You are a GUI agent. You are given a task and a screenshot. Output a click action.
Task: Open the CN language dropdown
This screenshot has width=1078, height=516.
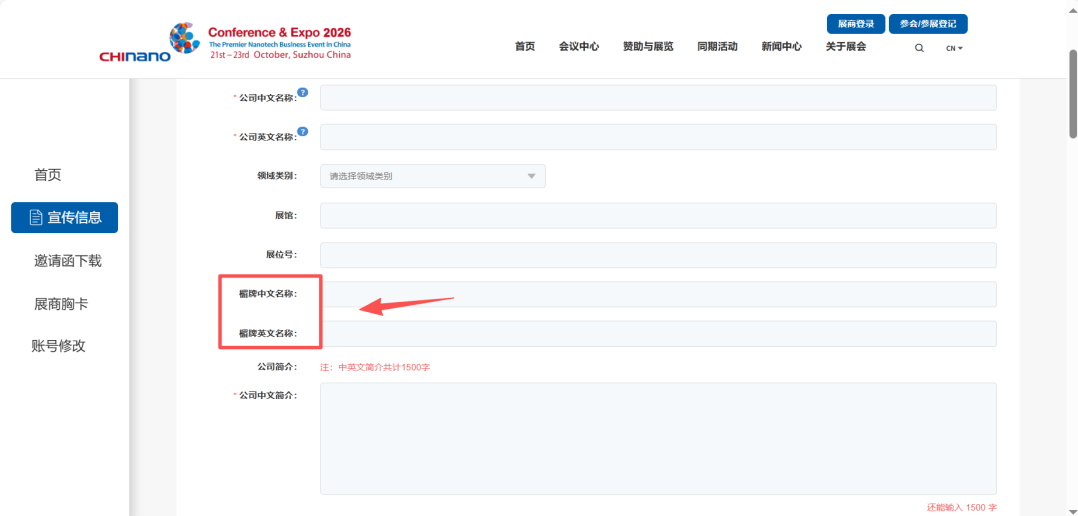click(954, 48)
